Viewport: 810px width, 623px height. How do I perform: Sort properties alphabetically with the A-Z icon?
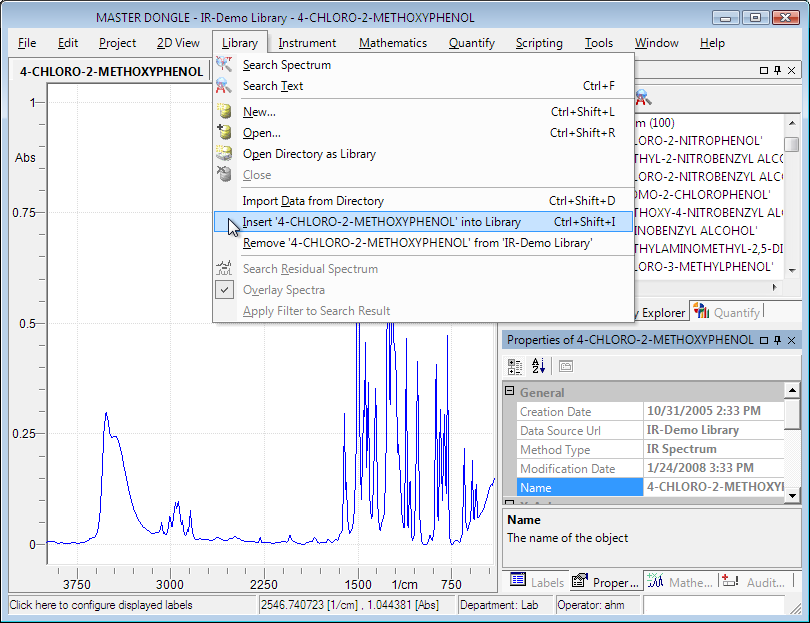click(x=538, y=366)
